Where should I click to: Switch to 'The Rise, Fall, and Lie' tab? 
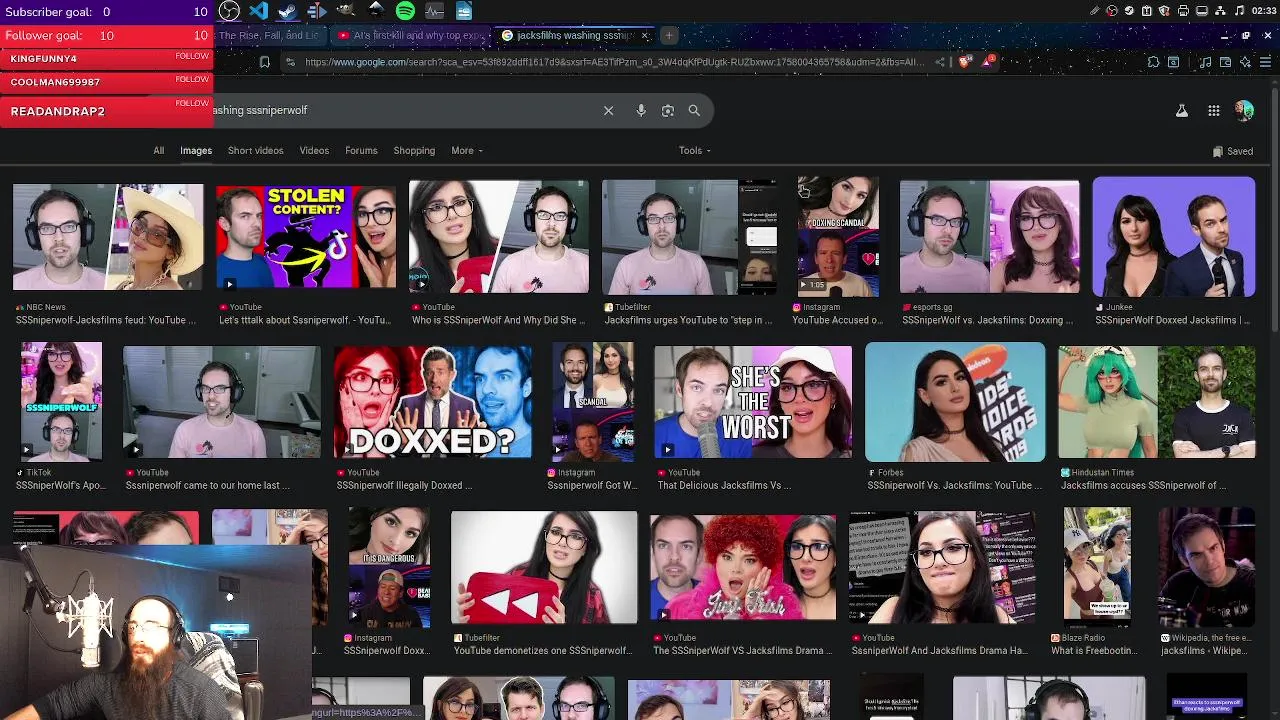pyautogui.click(x=268, y=36)
